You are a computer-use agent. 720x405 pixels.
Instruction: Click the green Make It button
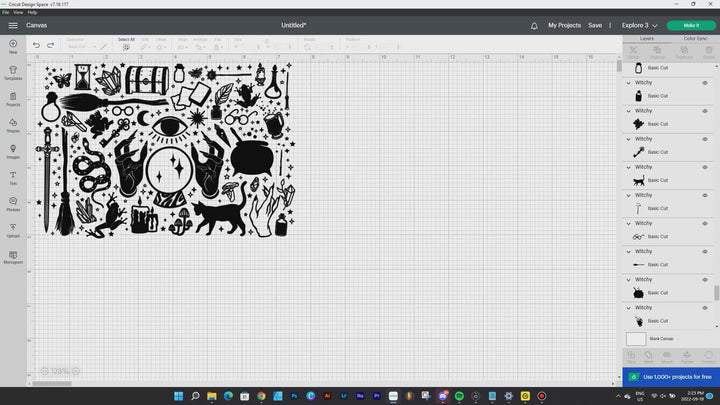691,25
